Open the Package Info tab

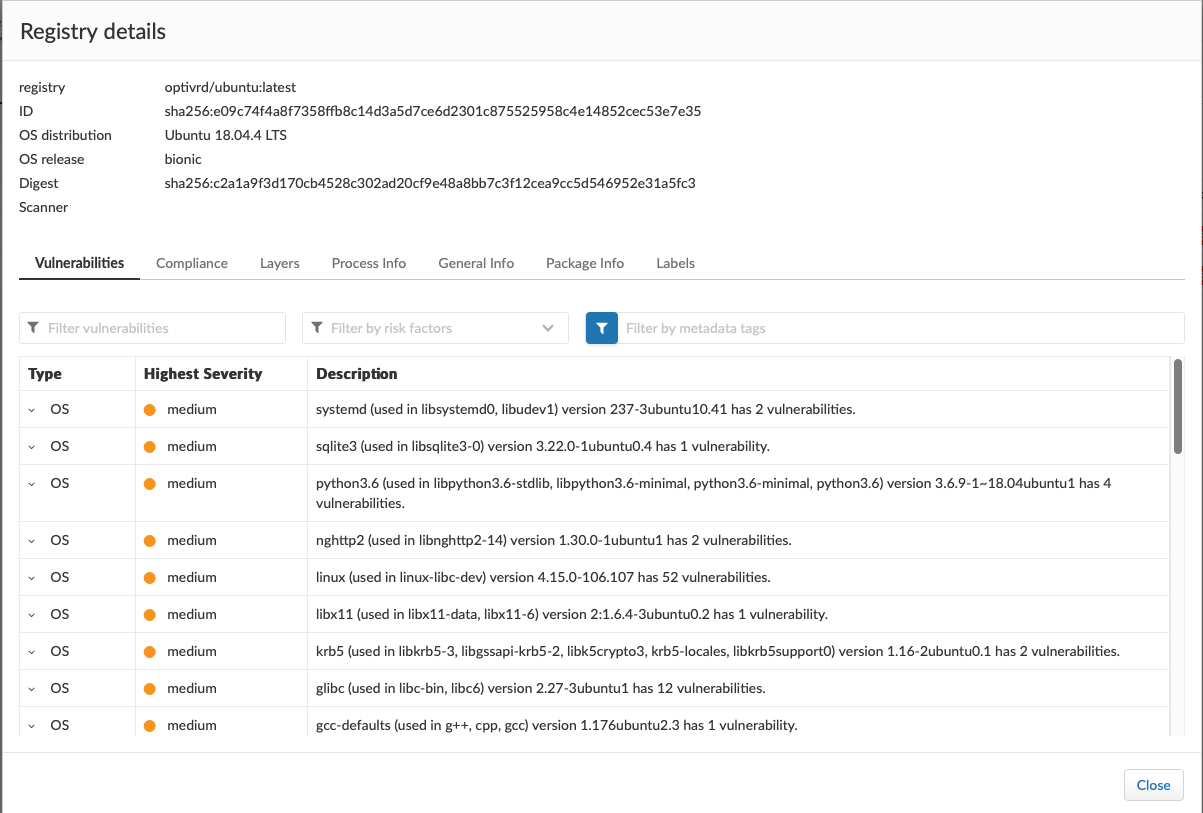584,263
